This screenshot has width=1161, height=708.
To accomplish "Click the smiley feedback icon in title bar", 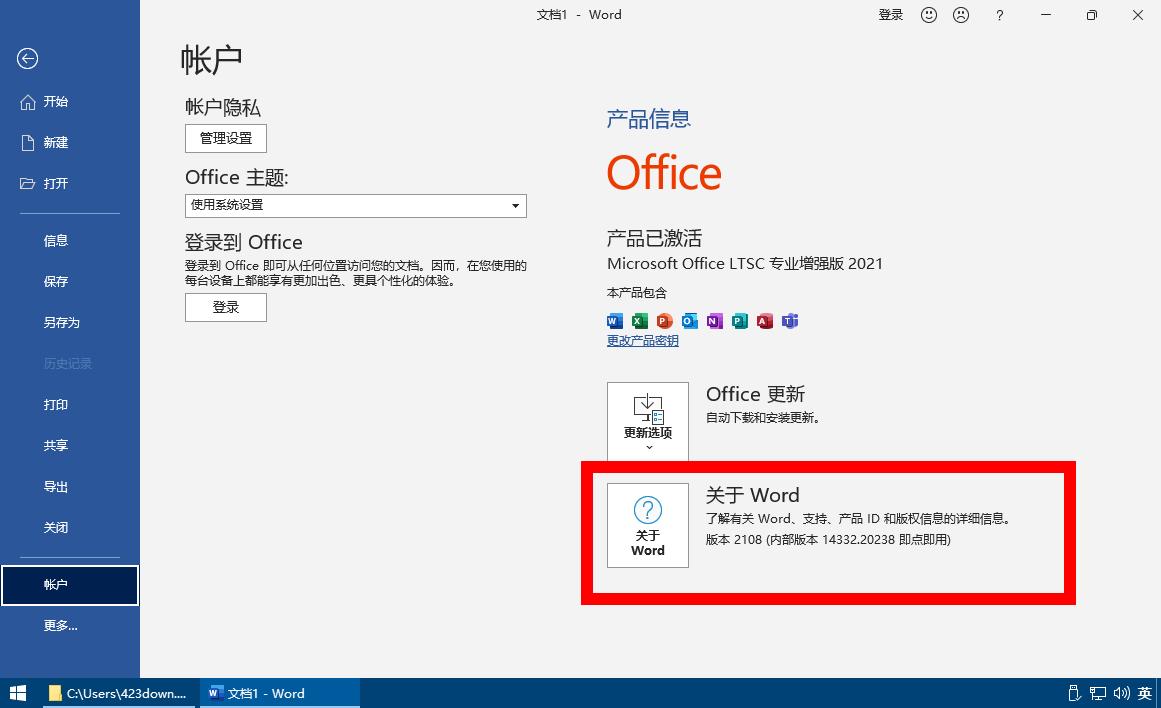I will [x=929, y=15].
